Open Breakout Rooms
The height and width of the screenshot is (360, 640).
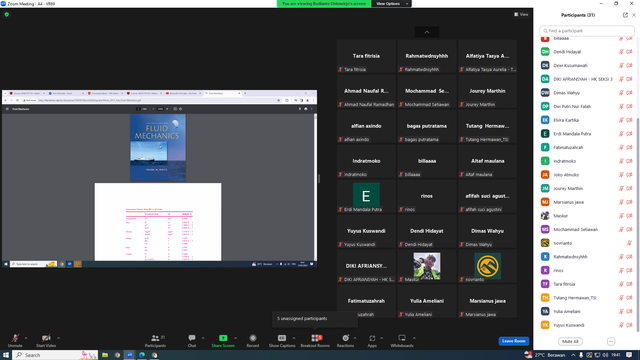coord(315,340)
